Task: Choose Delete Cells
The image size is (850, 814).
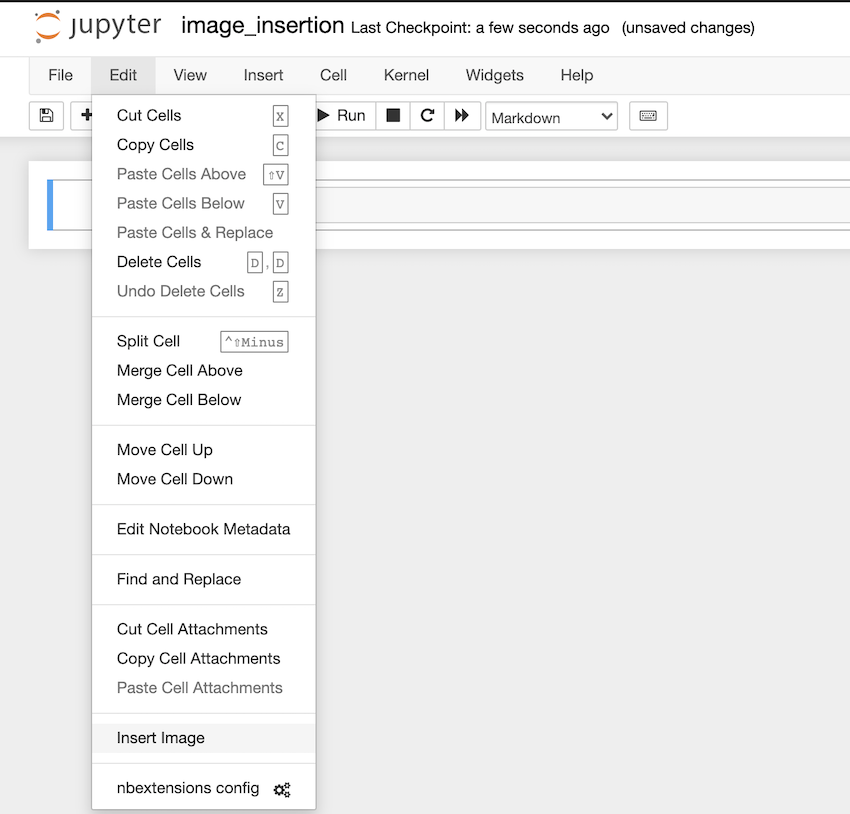Action: 203,262
